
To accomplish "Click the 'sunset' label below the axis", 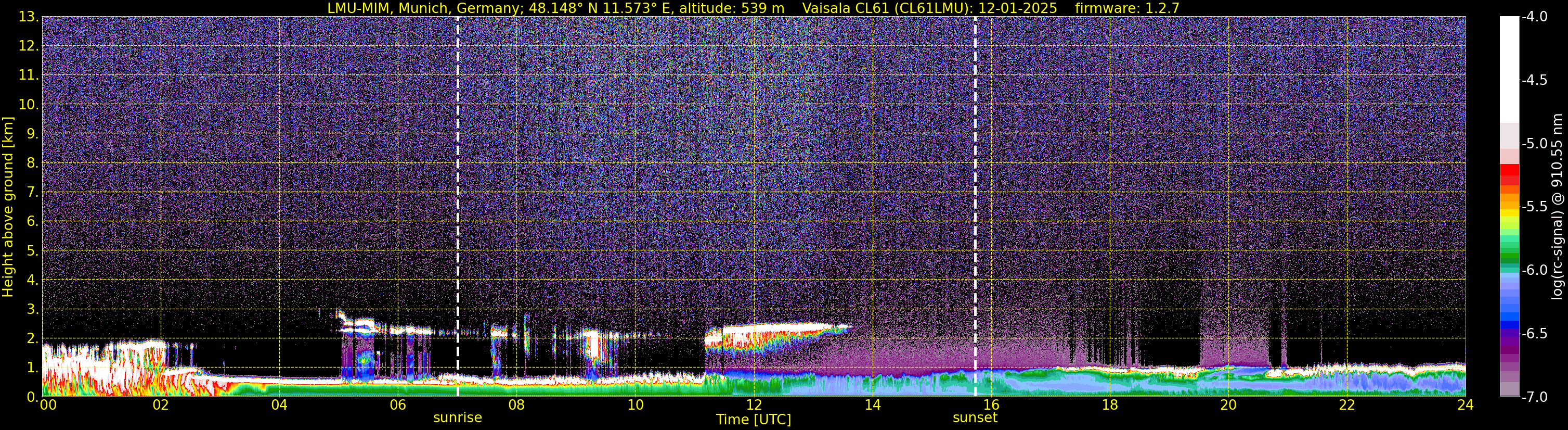I will click(x=975, y=418).
